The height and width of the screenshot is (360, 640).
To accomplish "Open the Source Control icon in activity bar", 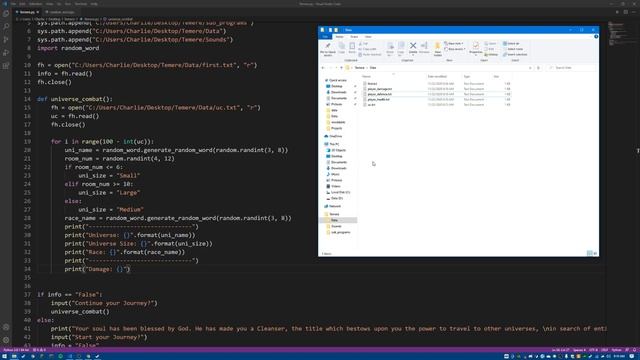I will tap(6, 40).
